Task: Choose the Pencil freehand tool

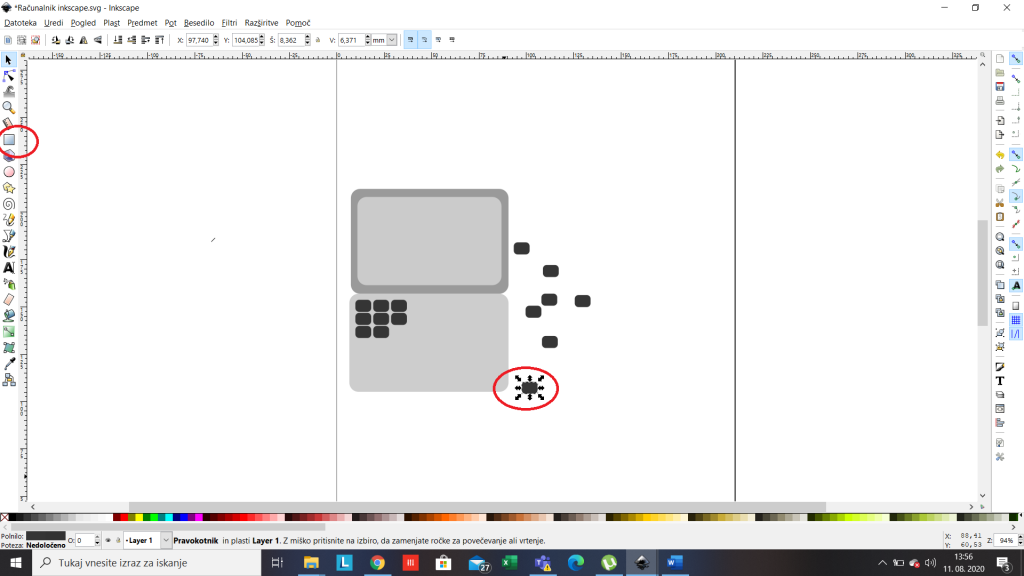Action: coord(9,220)
